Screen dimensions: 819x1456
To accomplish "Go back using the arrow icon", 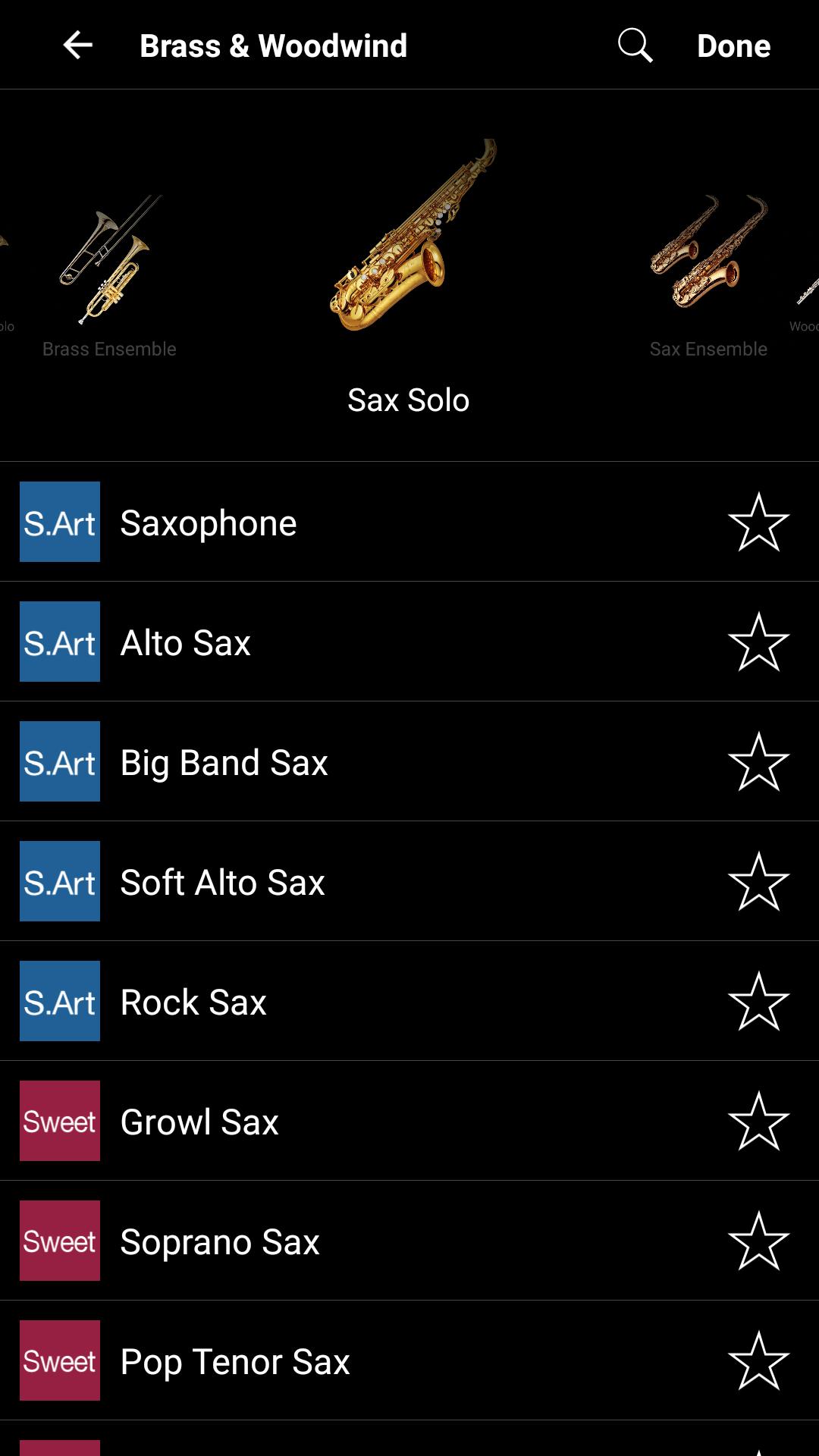I will pyautogui.click(x=77, y=45).
